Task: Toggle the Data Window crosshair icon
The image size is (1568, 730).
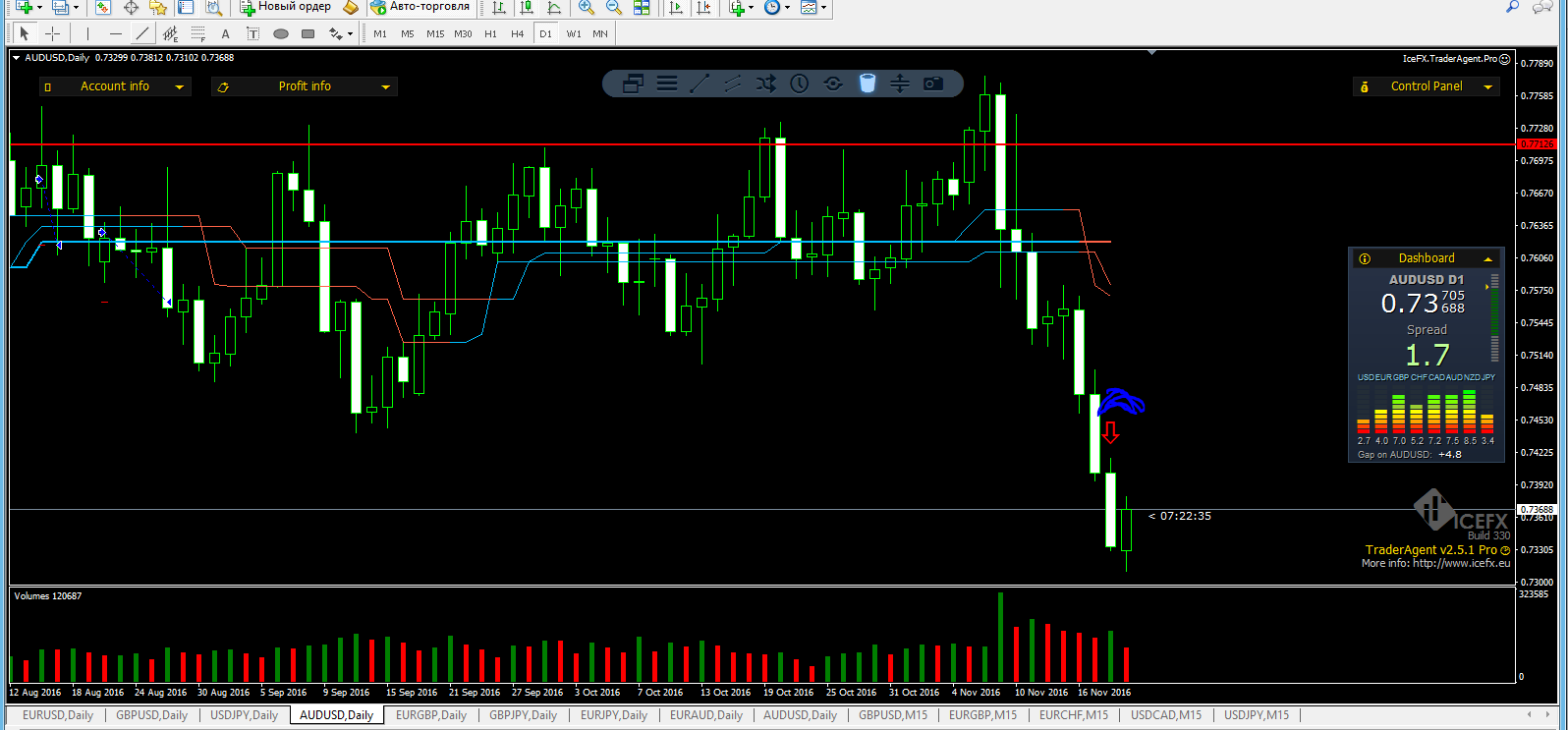Action: [x=131, y=7]
